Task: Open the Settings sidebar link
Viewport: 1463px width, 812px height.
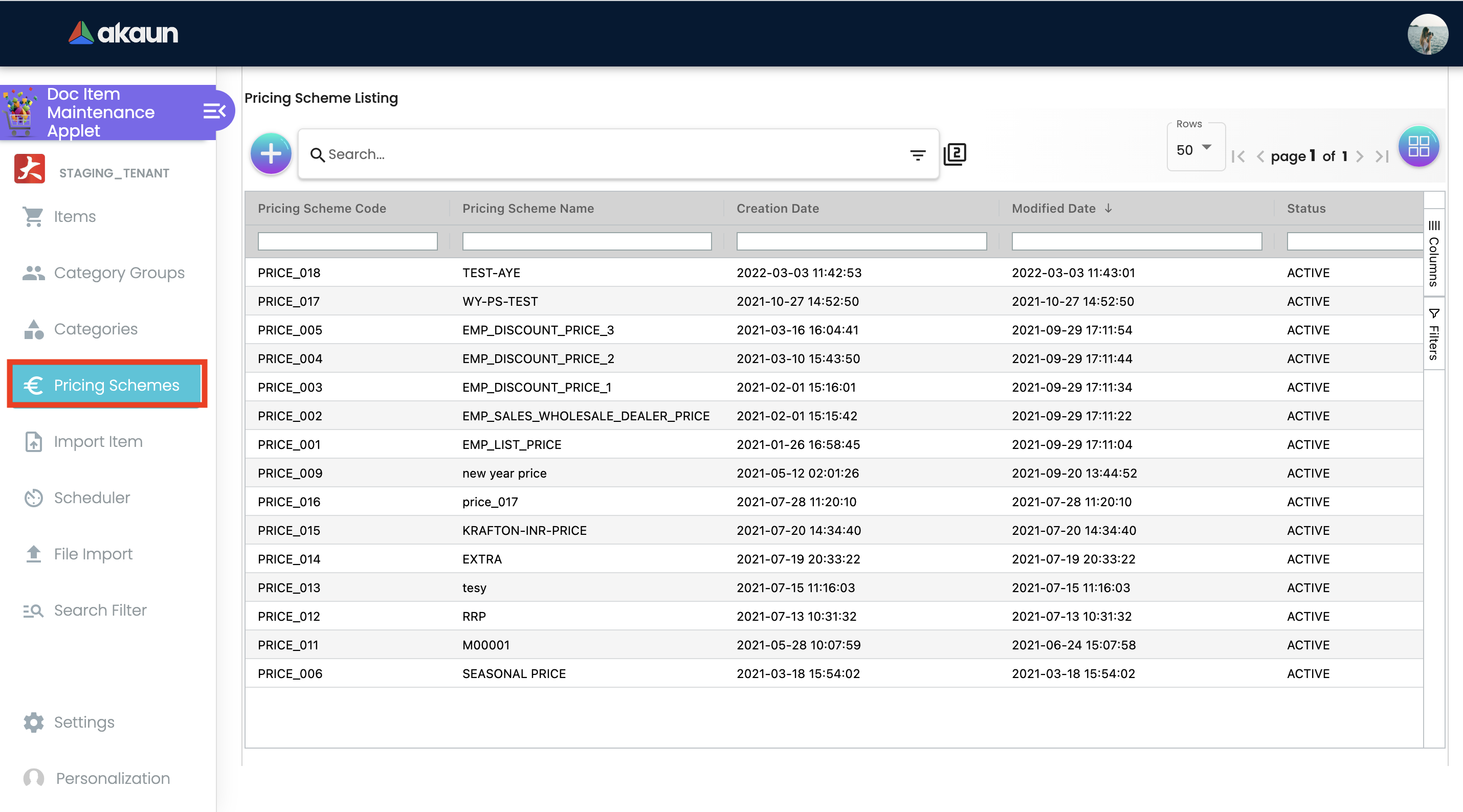Action: tap(83, 721)
